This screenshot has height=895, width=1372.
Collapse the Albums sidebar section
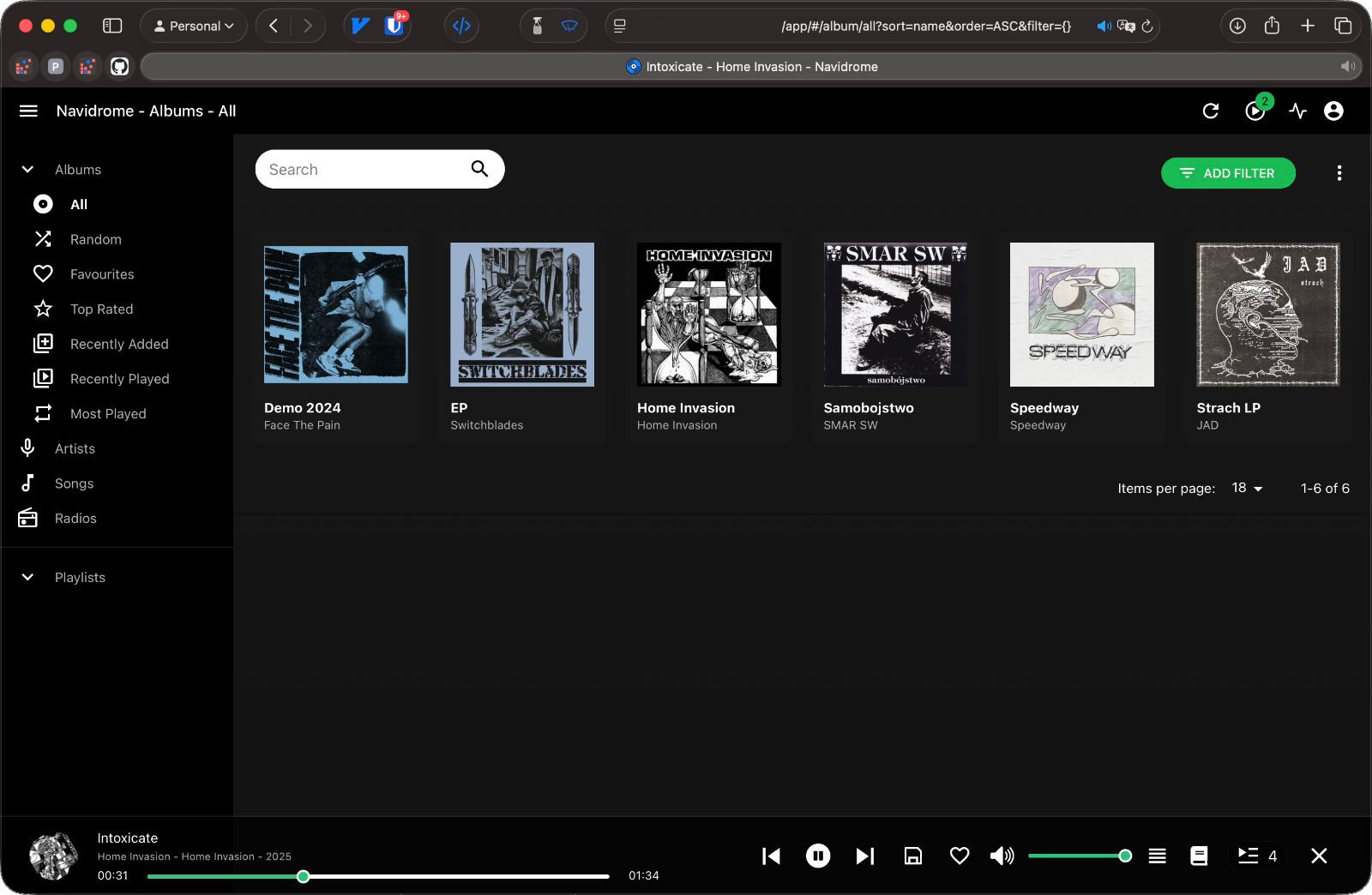click(x=27, y=170)
